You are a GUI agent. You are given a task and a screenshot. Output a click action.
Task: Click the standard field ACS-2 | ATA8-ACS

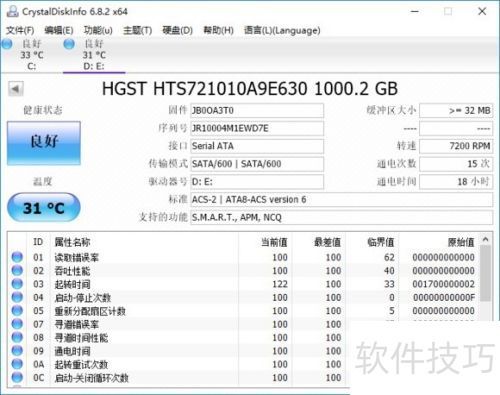tap(341, 200)
